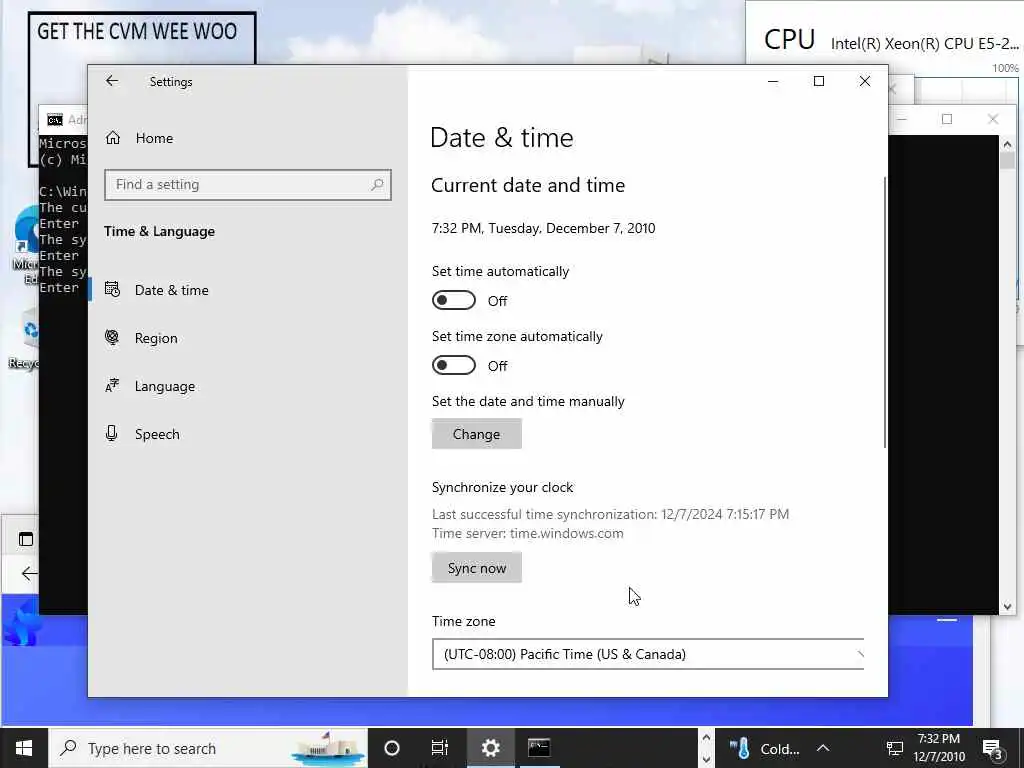The height and width of the screenshot is (768, 1024).
Task: Click the taskbar toolbar down chevron
Action: coord(706,759)
